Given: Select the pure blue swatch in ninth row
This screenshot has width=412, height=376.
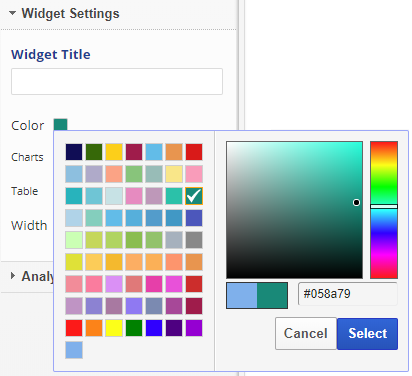Looking at the screenshot, I should (154, 328).
